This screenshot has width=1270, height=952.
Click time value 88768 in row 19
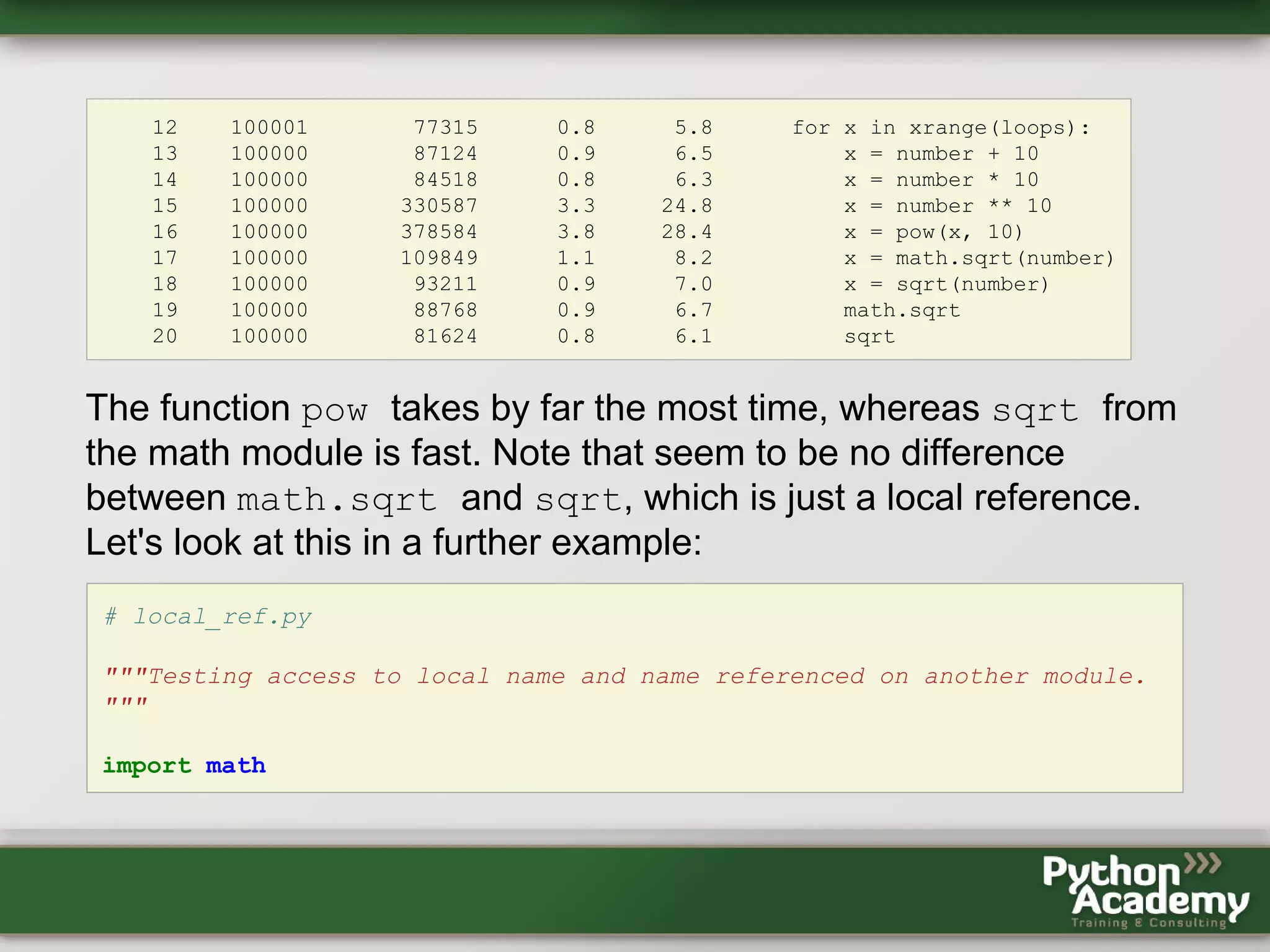(446, 310)
